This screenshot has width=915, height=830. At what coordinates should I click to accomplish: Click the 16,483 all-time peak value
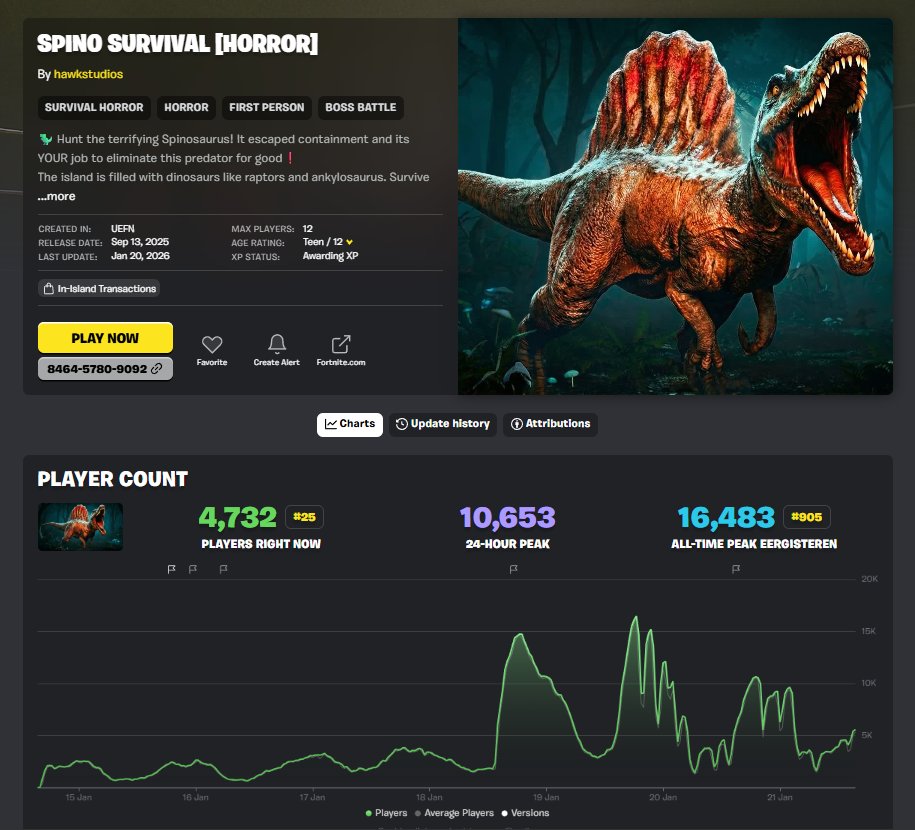click(726, 517)
